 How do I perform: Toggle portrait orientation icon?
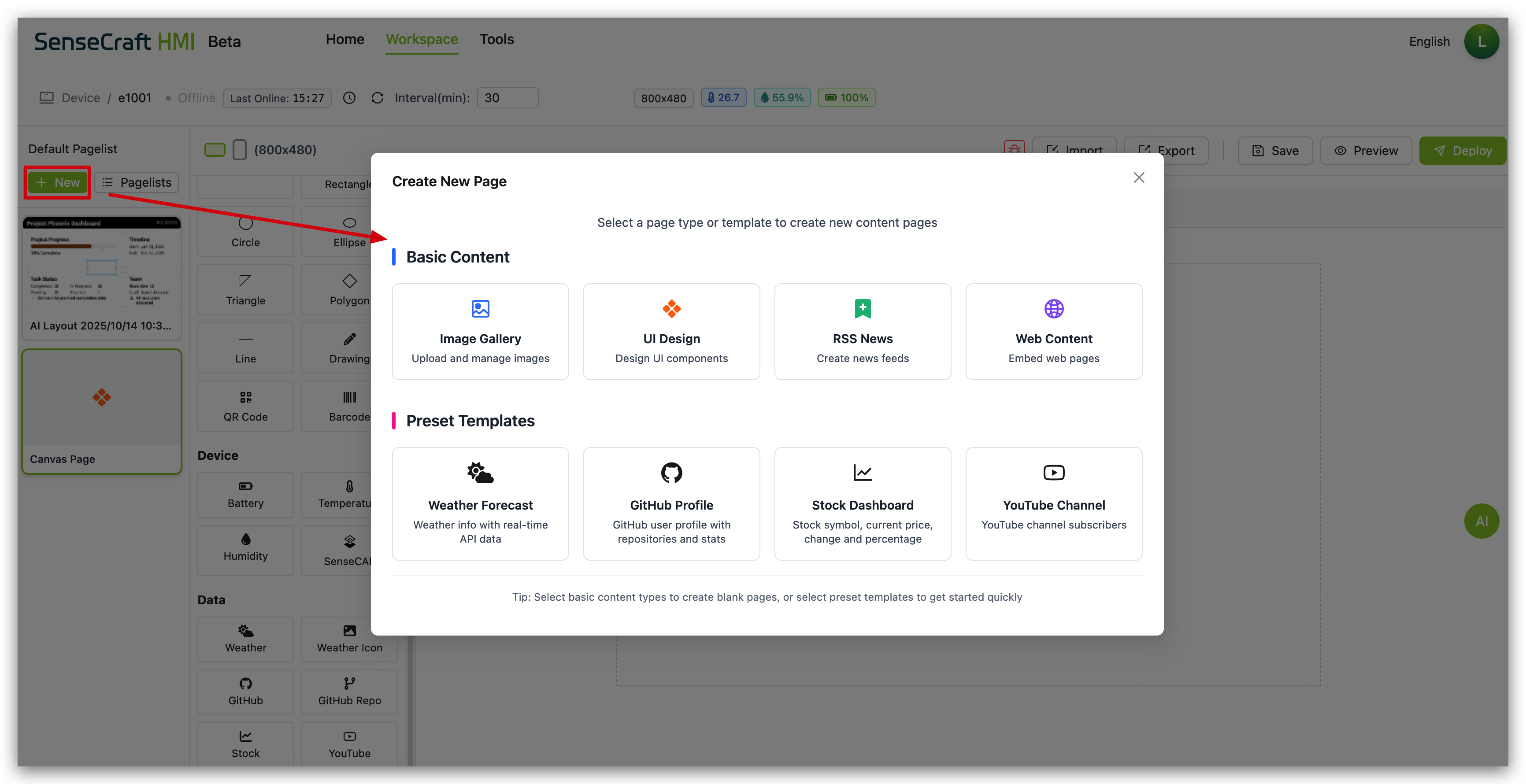239,150
